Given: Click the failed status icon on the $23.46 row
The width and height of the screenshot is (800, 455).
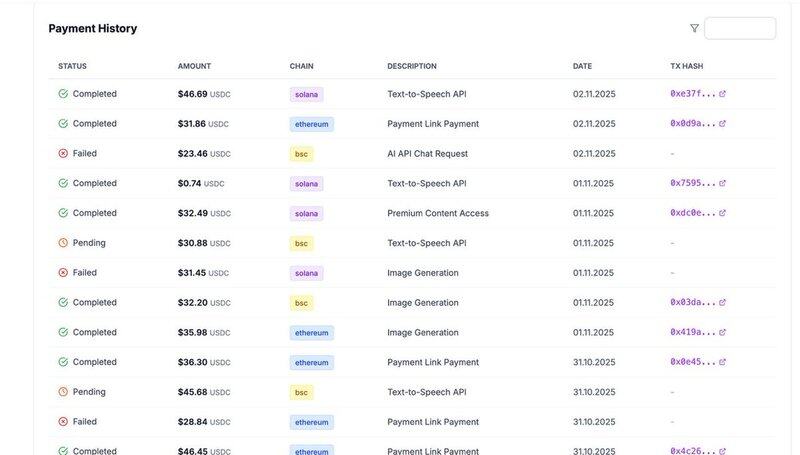Looking at the screenshot, I should (63, 154).
